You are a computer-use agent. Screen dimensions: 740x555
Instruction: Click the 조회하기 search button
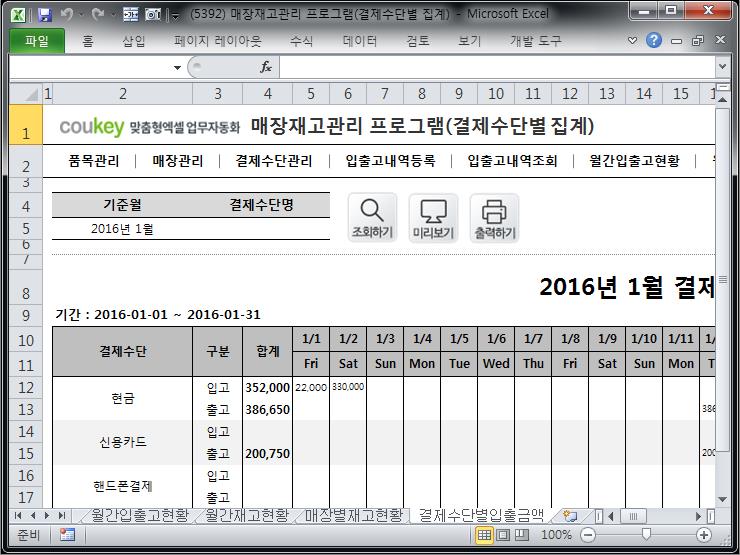372,218
